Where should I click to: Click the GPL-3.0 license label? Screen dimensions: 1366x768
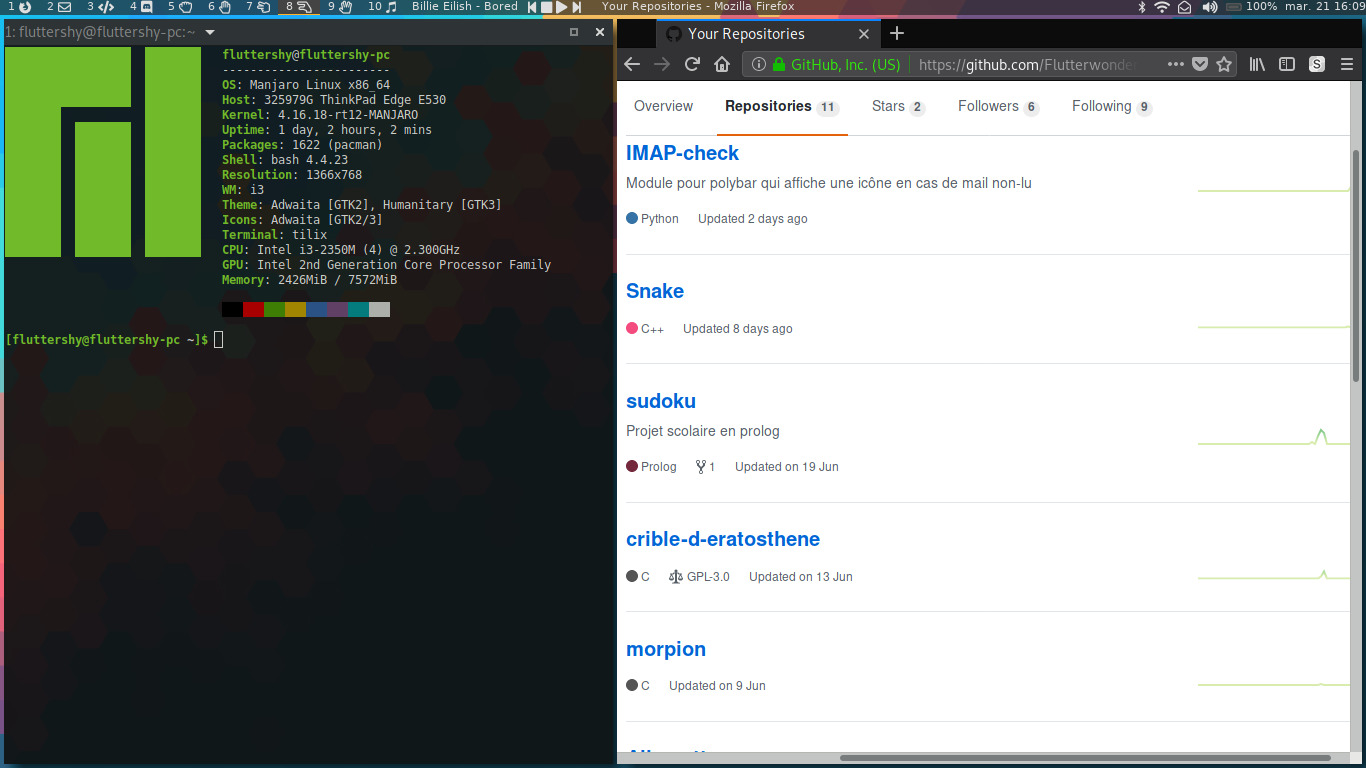coord(699,577)
